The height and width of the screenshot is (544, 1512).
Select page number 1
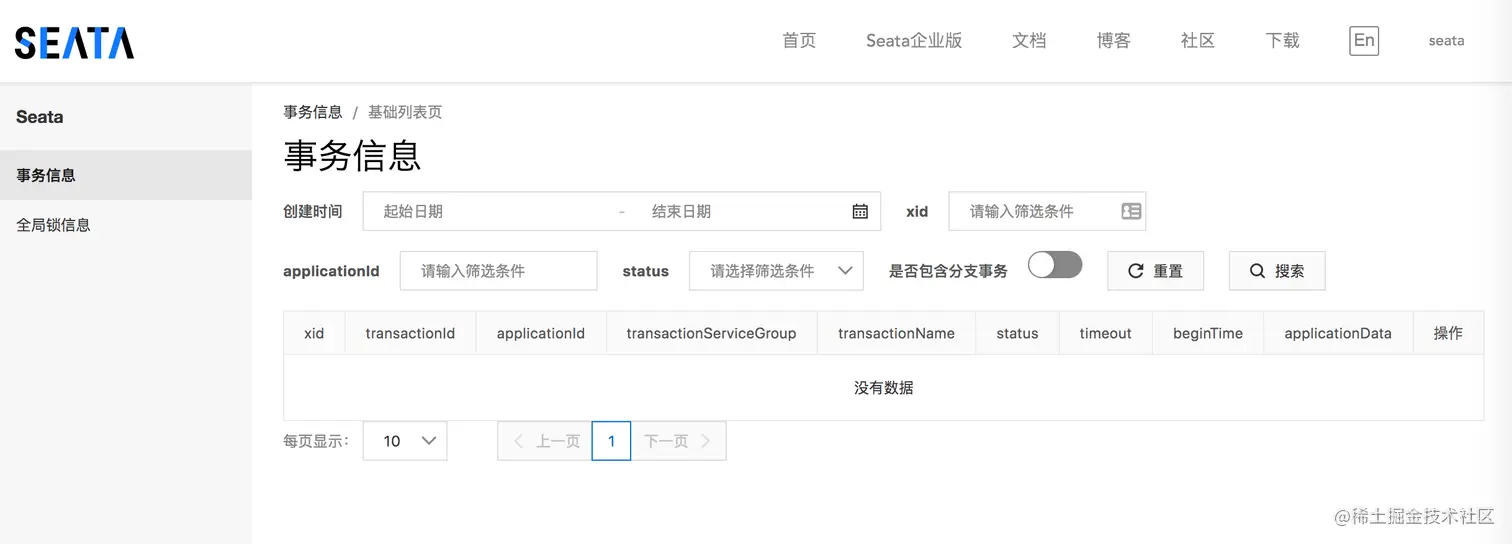tap(611, 441)
